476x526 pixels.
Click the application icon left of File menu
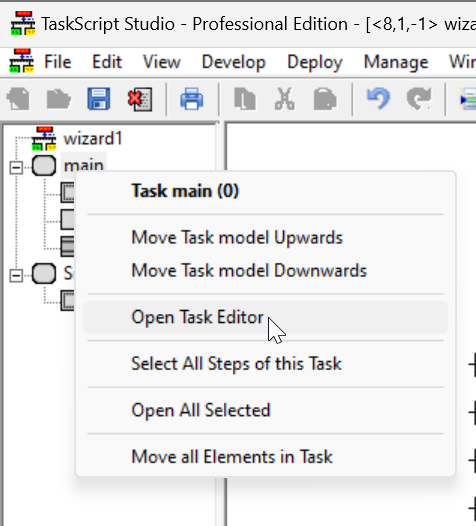click(x=21, y=61)
